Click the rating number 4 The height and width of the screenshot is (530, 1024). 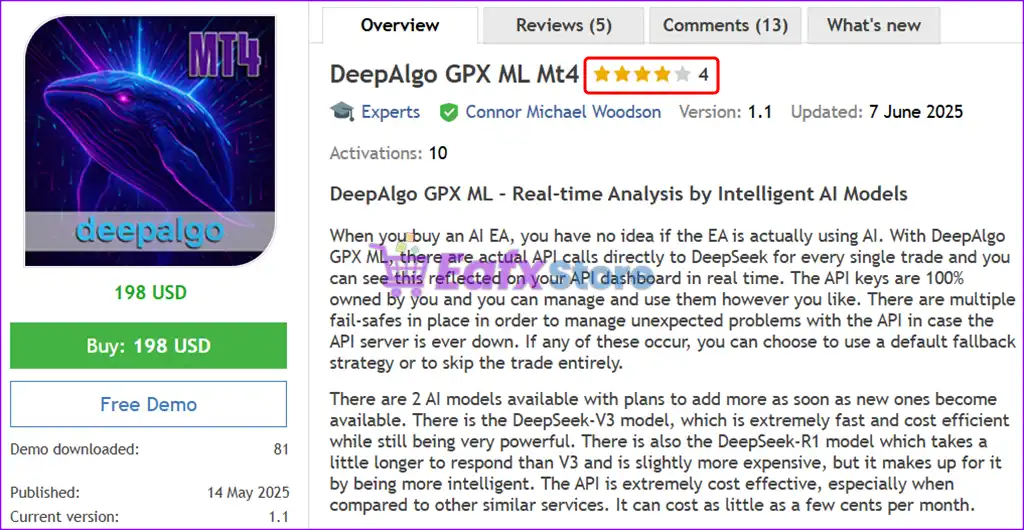coord(703,74)
